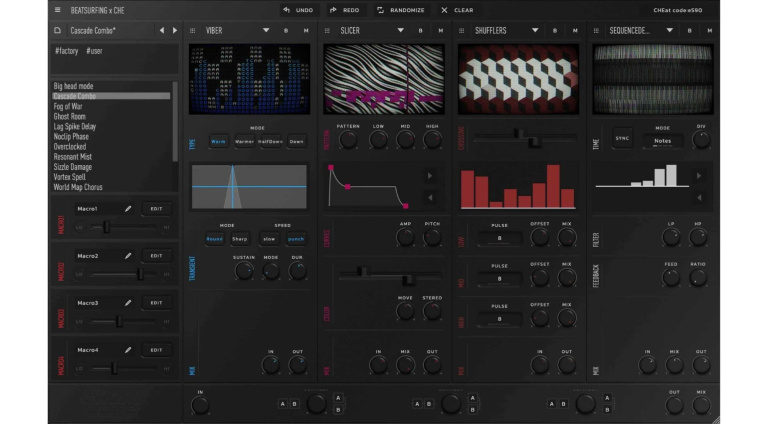Go to next preset arrow

click(174, 30)
